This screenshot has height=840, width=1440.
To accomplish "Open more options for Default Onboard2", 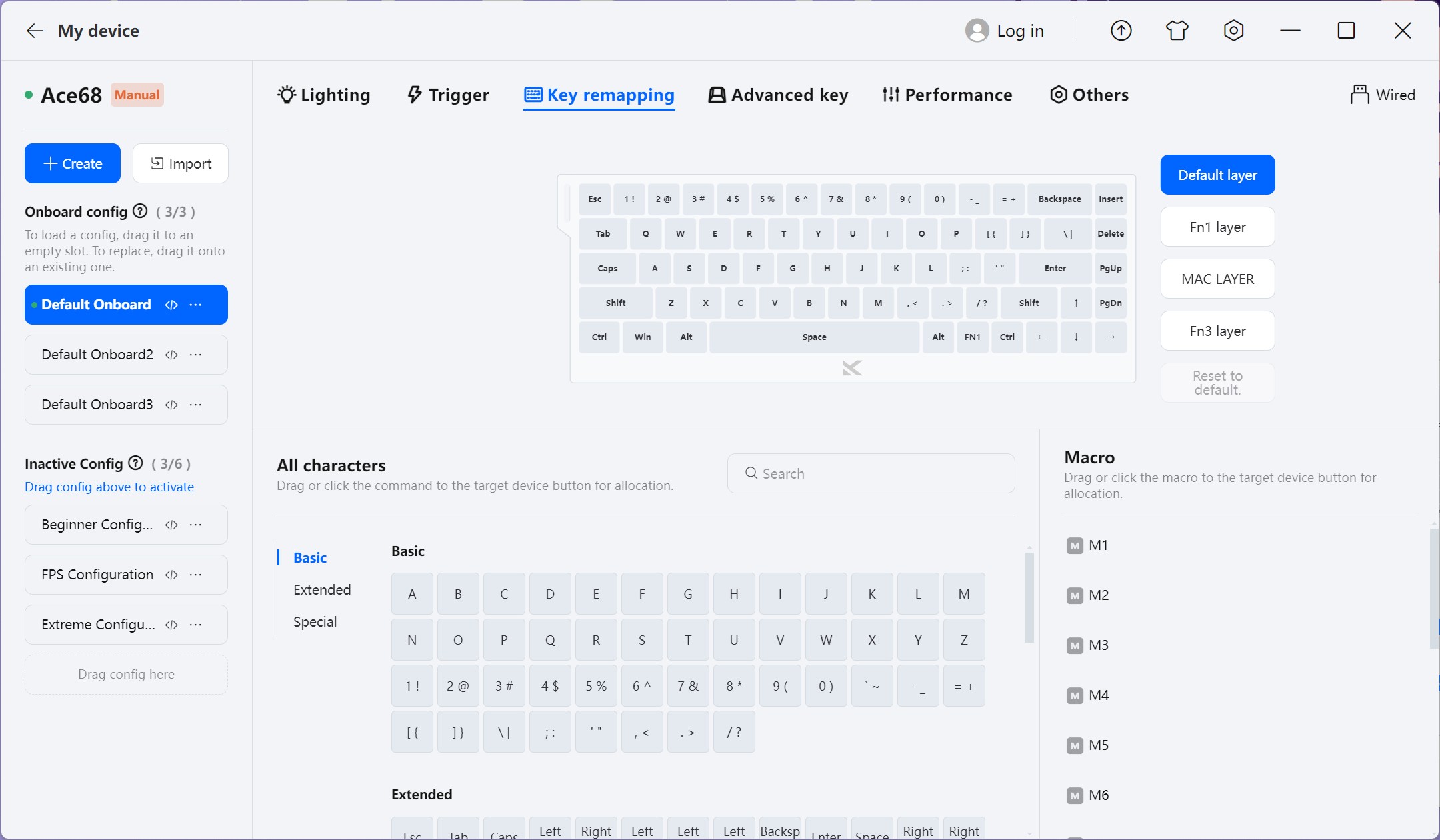I will click(195, 355).
